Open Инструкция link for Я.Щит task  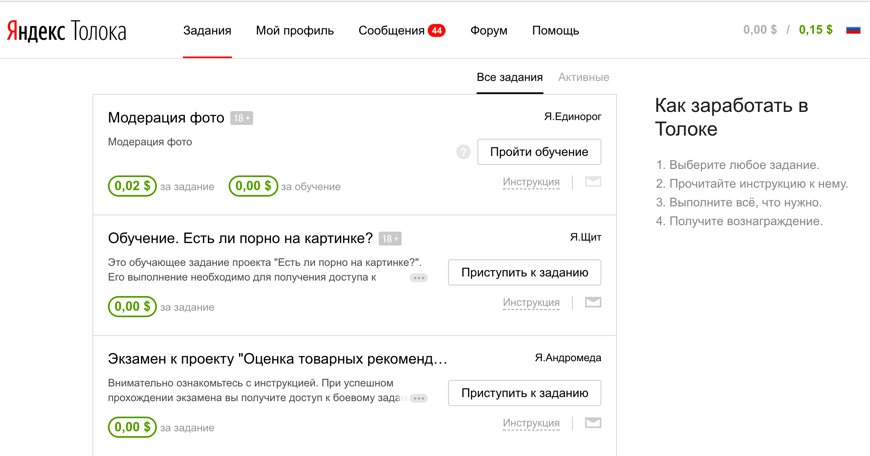531,302
